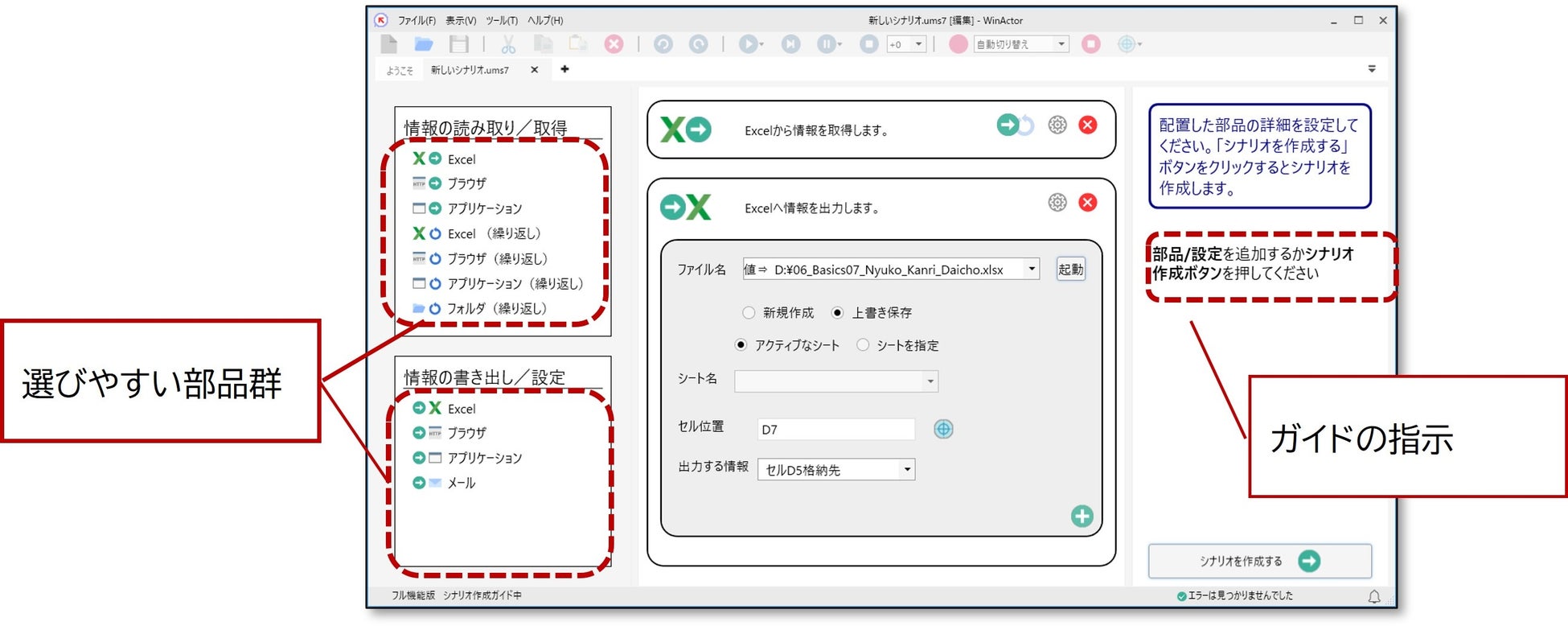Viewport: 1568px width, 626px height.
Task: Close the 新しいシナリオ.ums7 tab
Action: point(534,70)
